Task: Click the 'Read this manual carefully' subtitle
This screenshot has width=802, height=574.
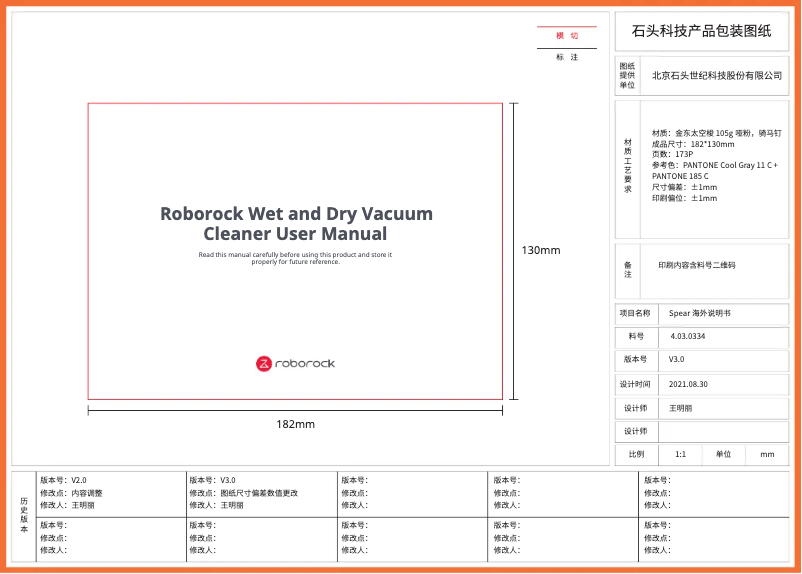Action: coord(295,258)
